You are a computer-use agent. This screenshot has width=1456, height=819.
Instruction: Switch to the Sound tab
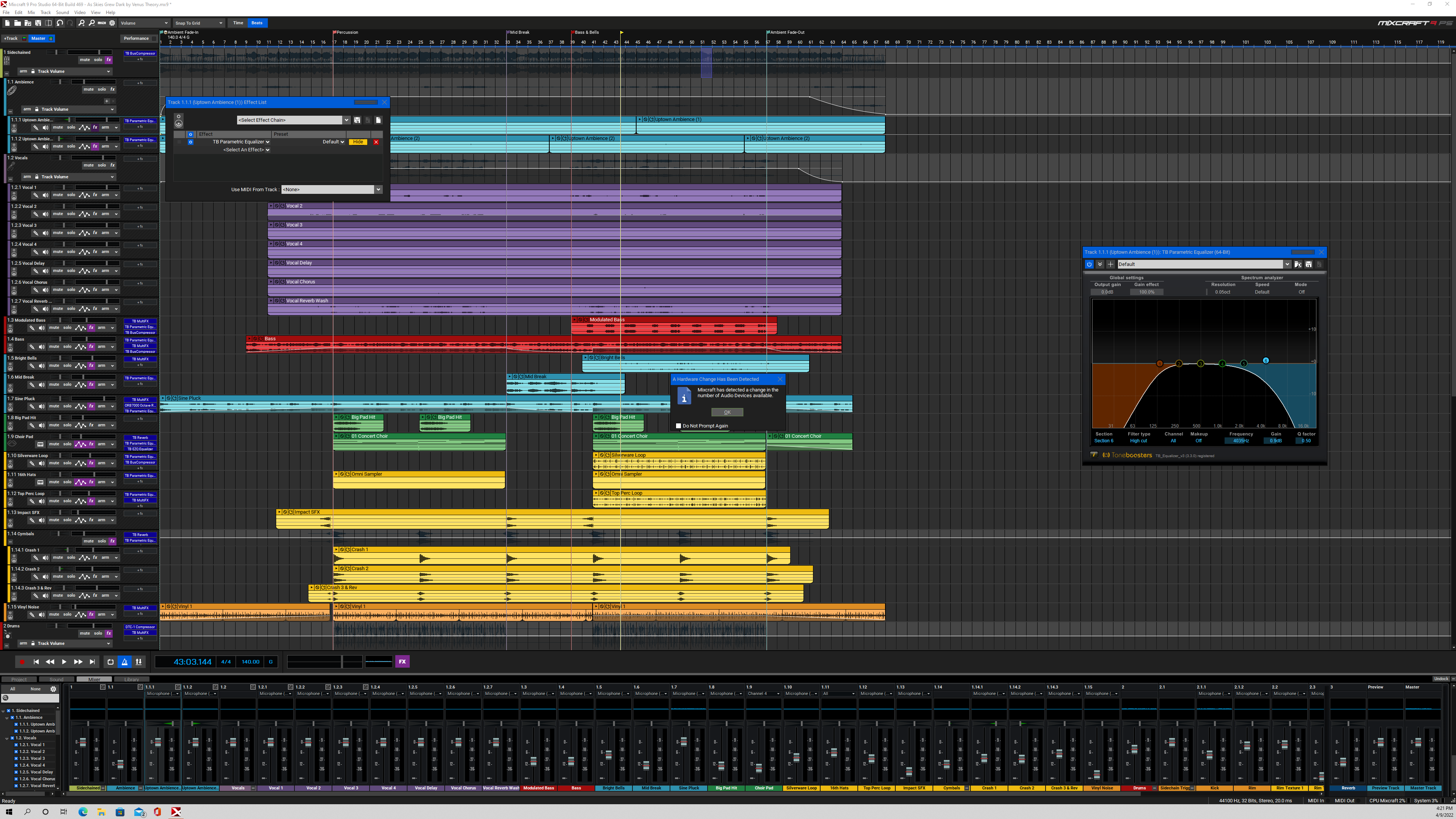57,679
